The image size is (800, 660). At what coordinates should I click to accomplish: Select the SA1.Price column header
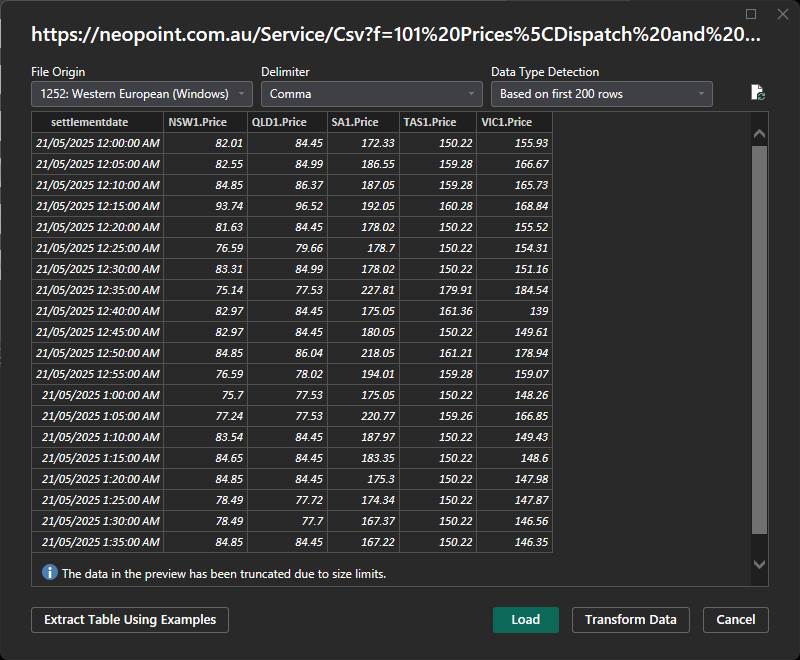pyautogui.click(x=363, y=122)
